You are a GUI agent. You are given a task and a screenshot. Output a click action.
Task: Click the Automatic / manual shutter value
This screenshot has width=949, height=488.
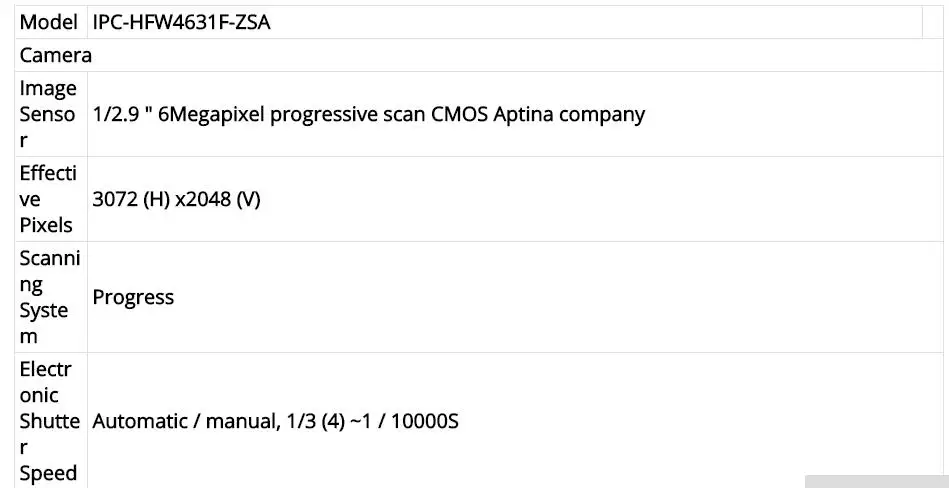point(275,421)
